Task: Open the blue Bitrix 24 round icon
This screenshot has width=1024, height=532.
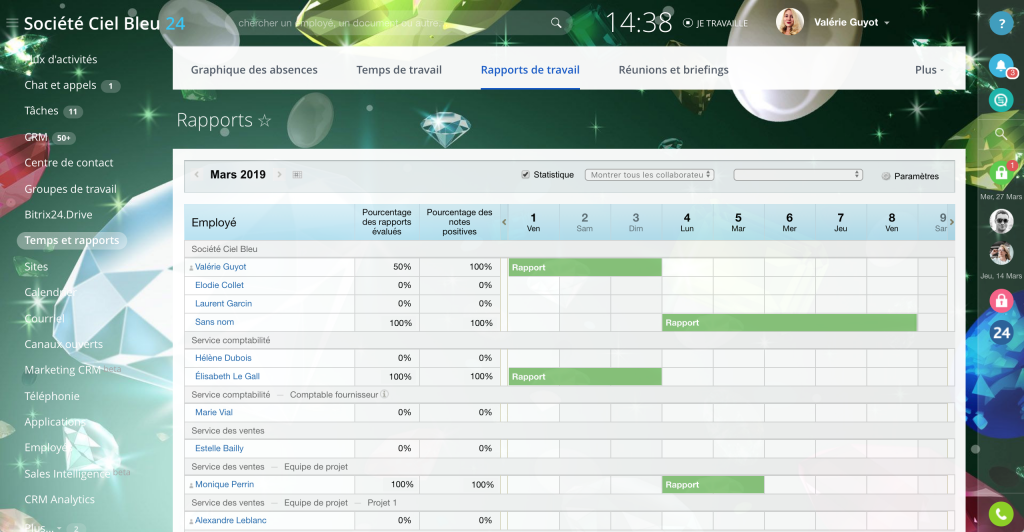Action: [x=1001, y=333]
